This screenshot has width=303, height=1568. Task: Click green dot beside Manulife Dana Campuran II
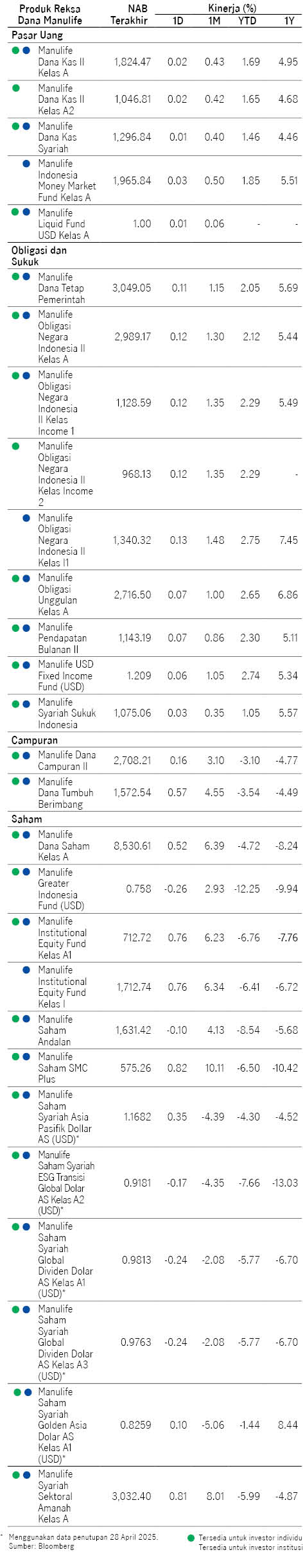(16, 755)
